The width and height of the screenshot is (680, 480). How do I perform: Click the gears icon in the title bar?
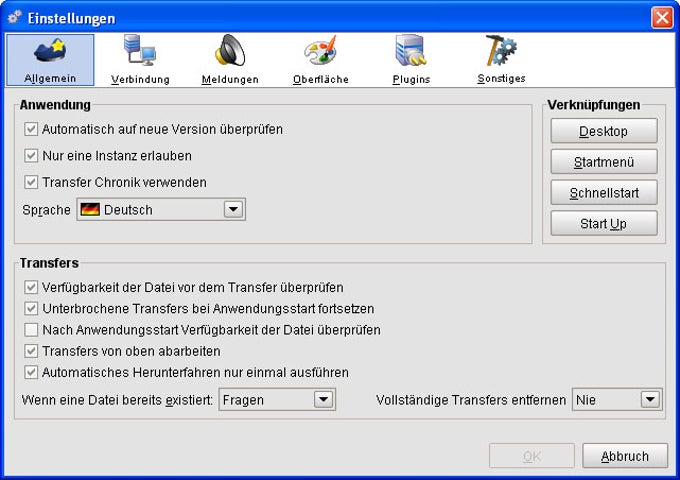pos(15,17)
